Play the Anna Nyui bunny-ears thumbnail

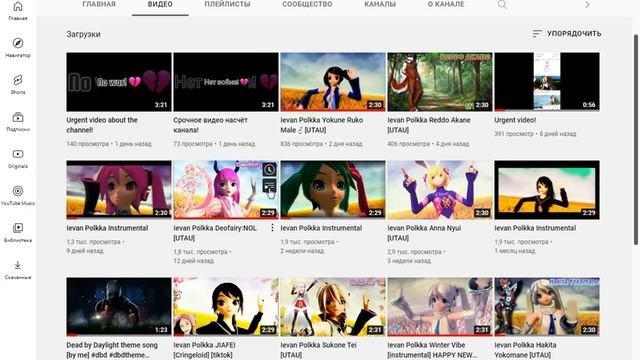[x=440, y=190]
